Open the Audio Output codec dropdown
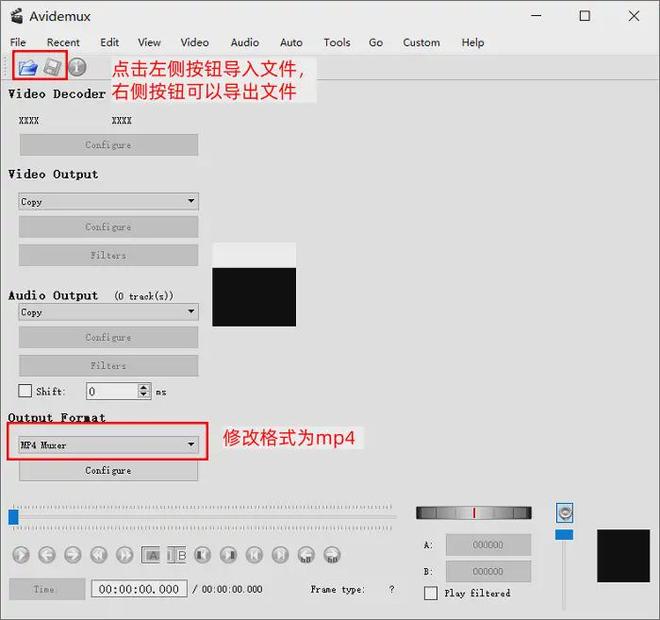Viewport: 660px width, 620px height. (109, 312)
